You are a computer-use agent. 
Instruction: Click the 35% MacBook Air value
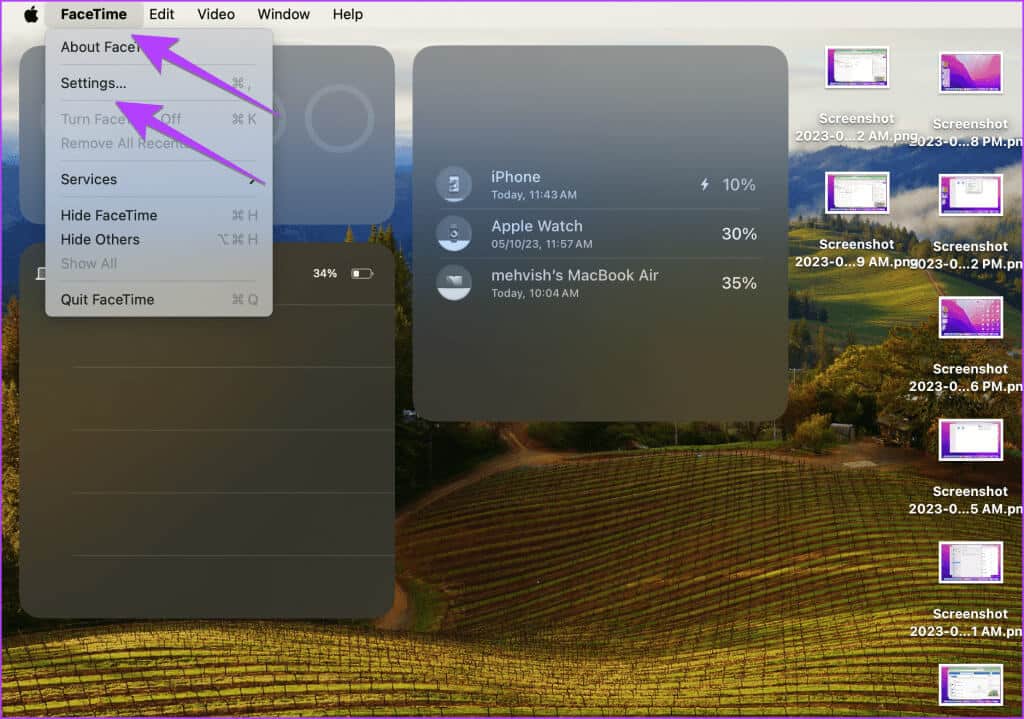coord(739,283)
